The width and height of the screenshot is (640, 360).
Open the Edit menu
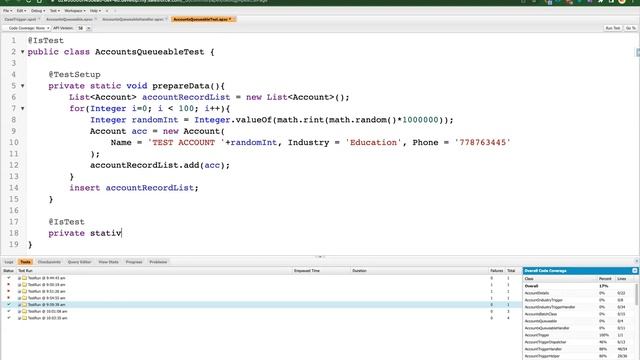click(21, 11)
